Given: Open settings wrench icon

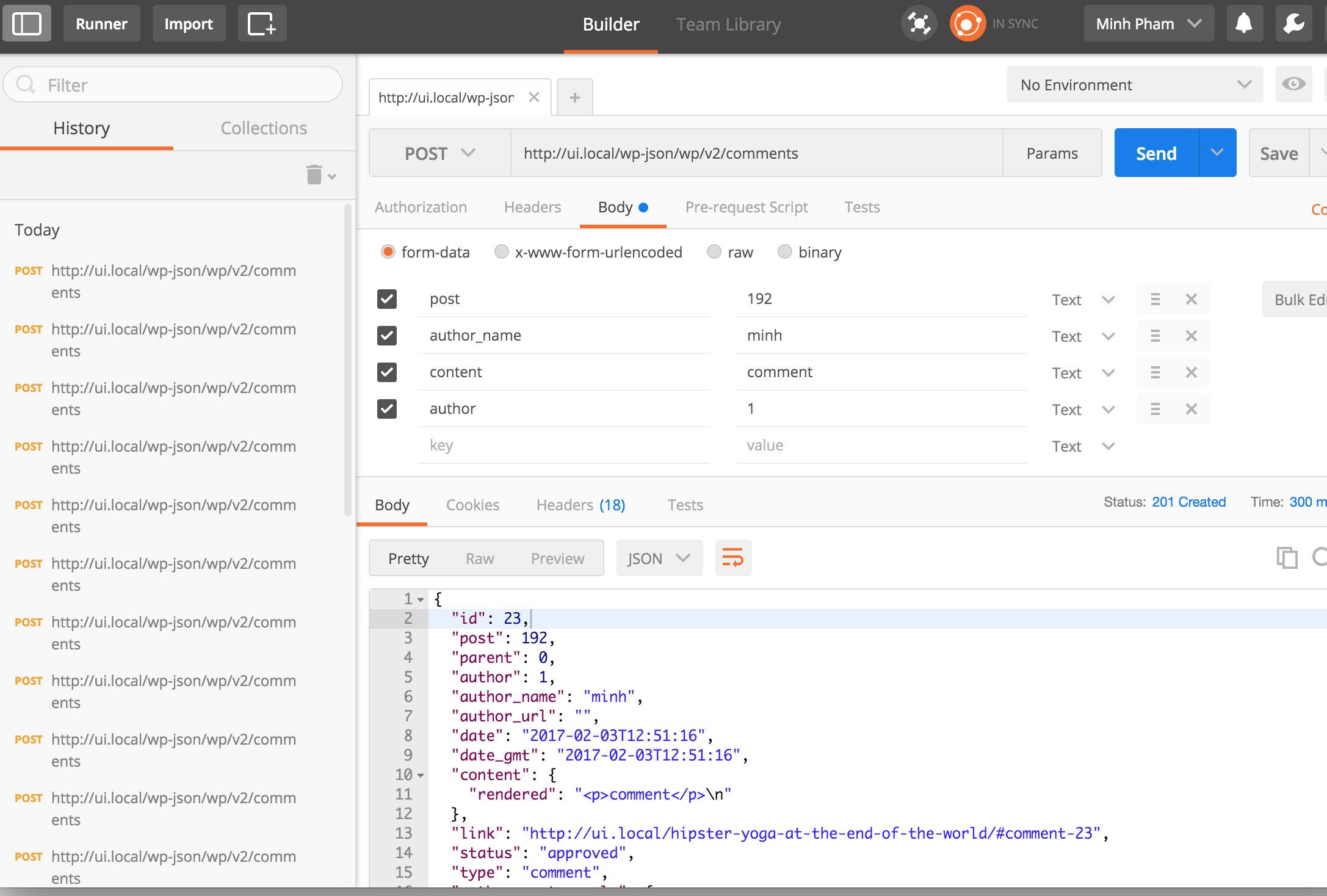Looking at the screenshot, I should coord(1293,24).
